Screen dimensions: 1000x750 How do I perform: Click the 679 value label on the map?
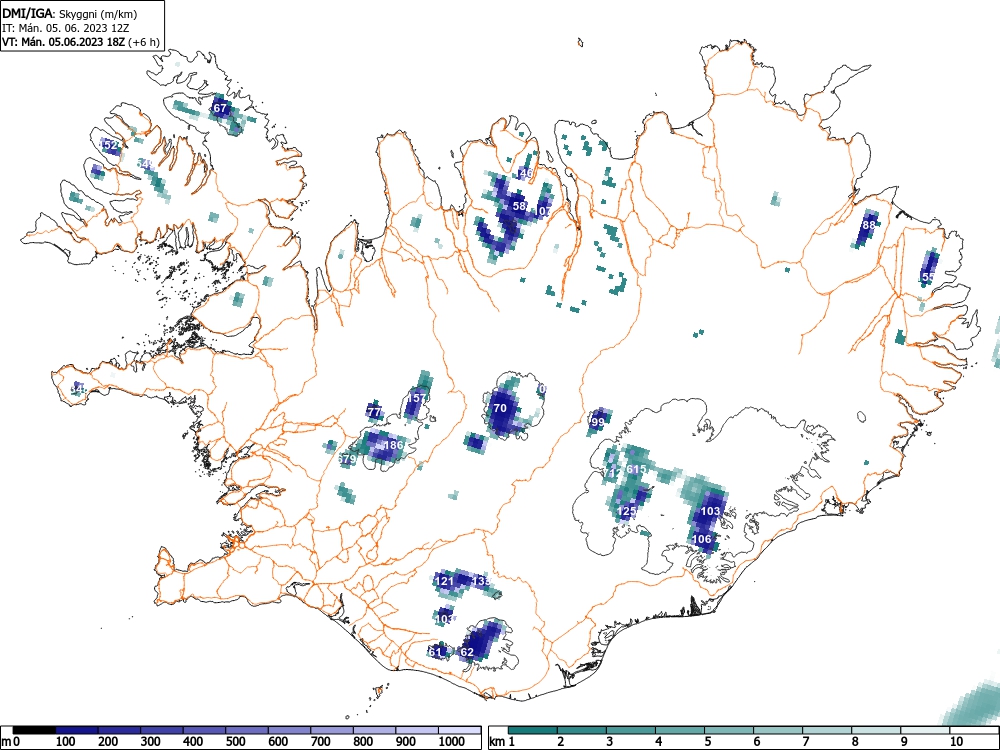click(x=347, y=459)
